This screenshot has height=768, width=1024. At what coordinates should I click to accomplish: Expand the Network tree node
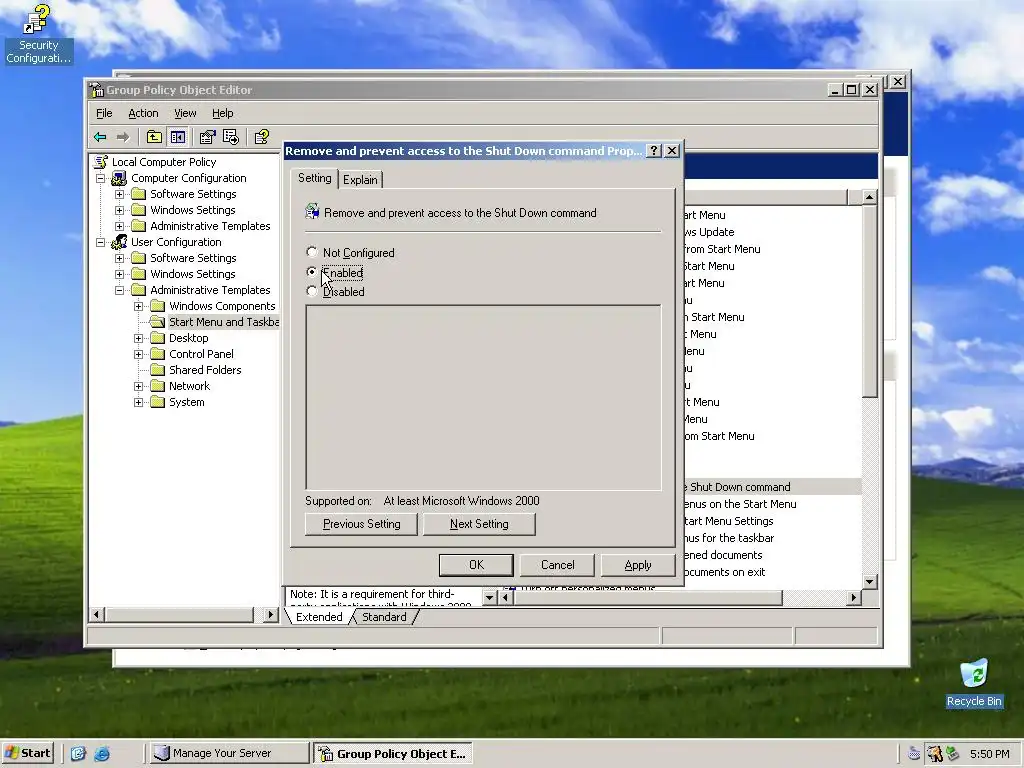138,386
